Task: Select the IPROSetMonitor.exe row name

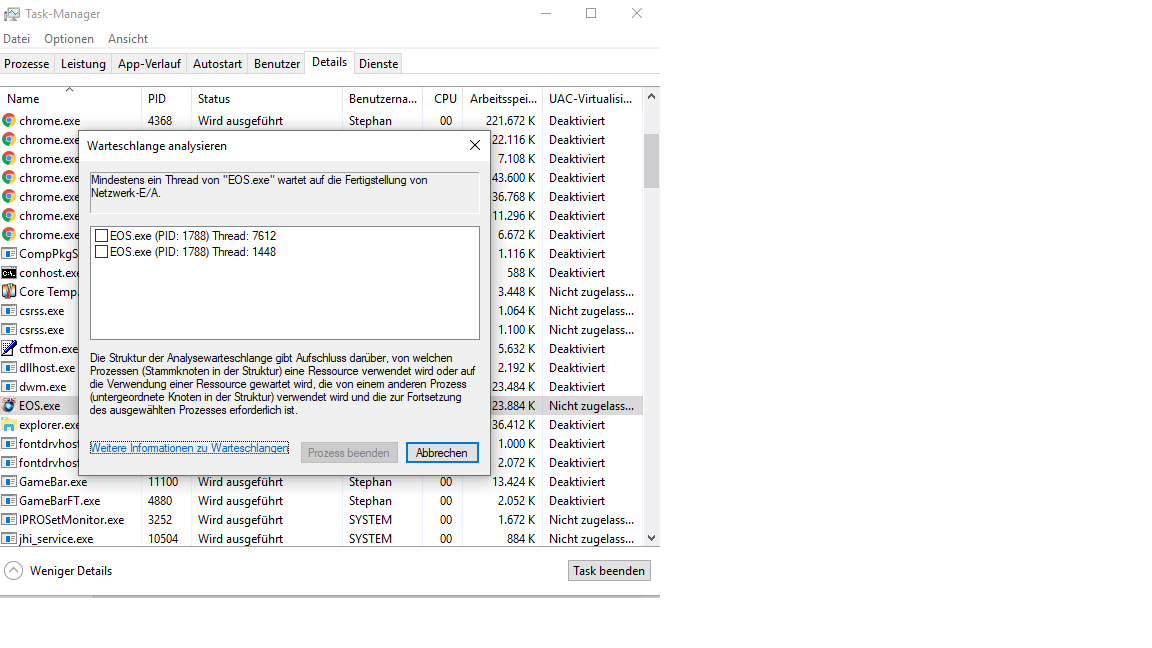Action: click(x=71, y=519)
